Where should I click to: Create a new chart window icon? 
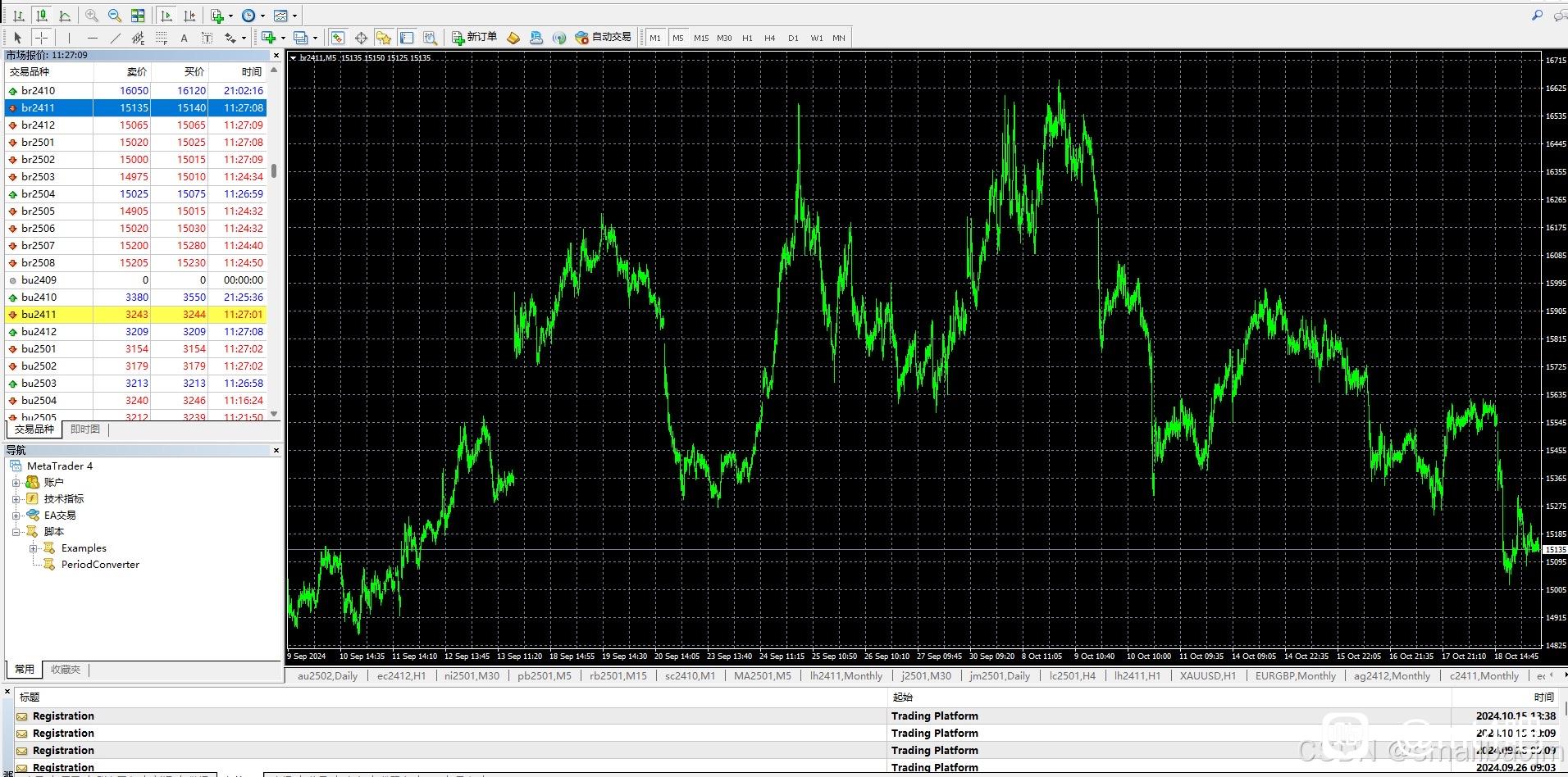click(268, 38)
